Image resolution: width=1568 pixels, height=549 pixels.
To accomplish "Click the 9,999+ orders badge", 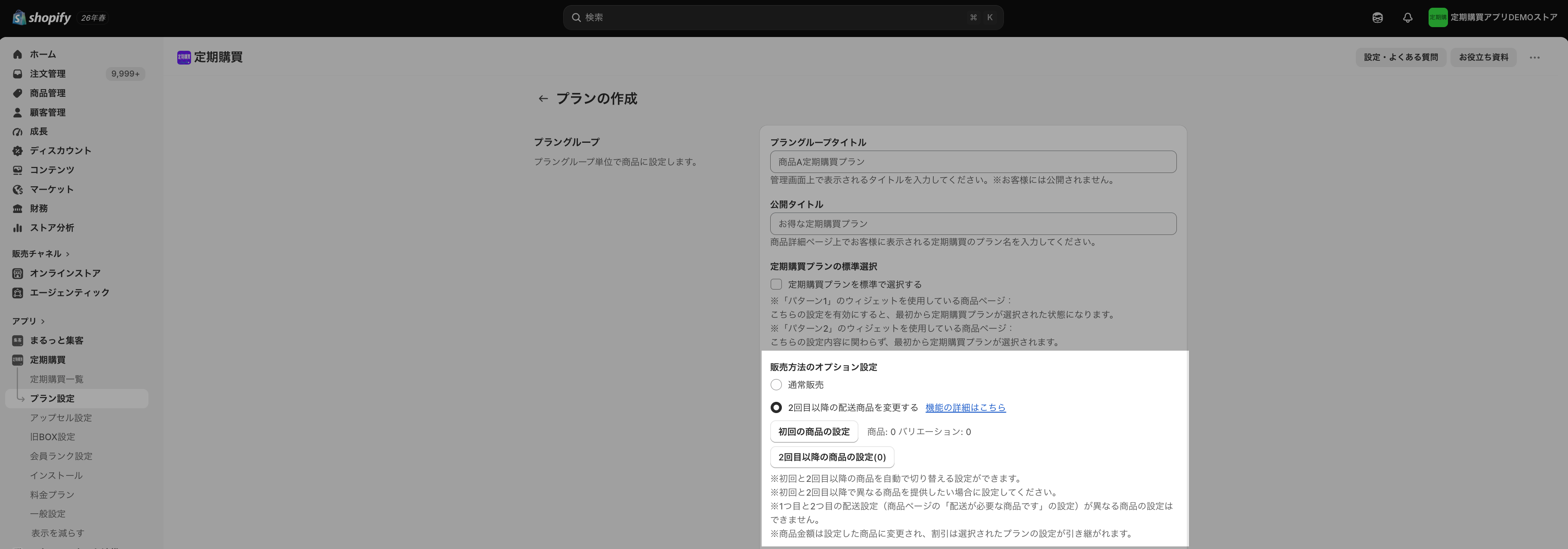I will pos(125,74).
